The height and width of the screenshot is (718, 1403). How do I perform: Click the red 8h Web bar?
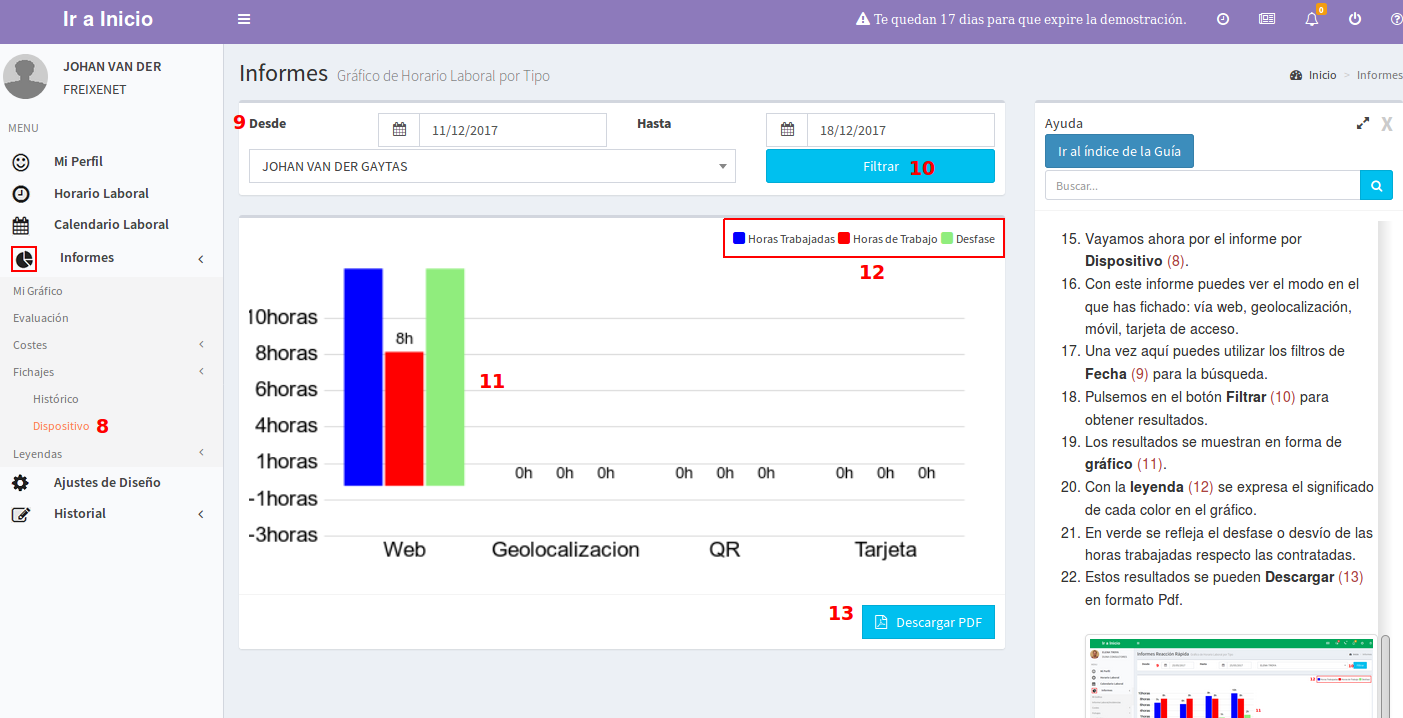coord(405,419)
